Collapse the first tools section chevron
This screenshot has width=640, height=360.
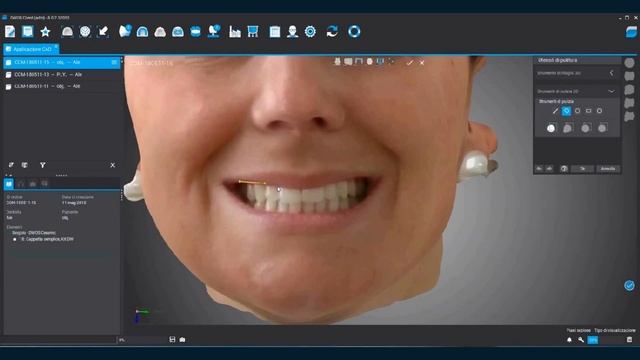click(x=611, y=73)
